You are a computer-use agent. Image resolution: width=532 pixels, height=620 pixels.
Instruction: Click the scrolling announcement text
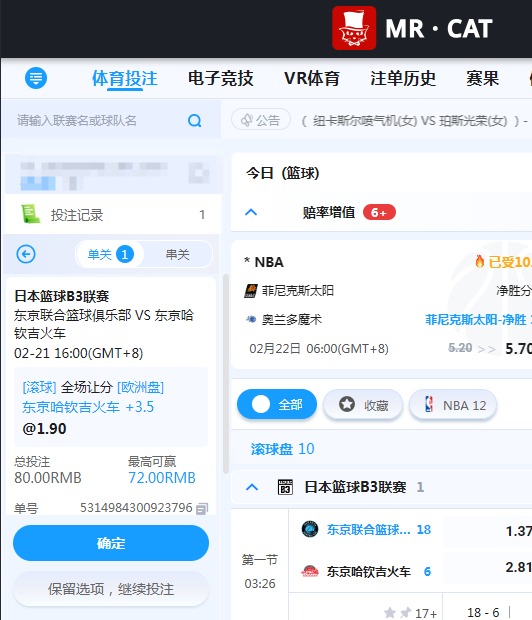tap(415, 120)
